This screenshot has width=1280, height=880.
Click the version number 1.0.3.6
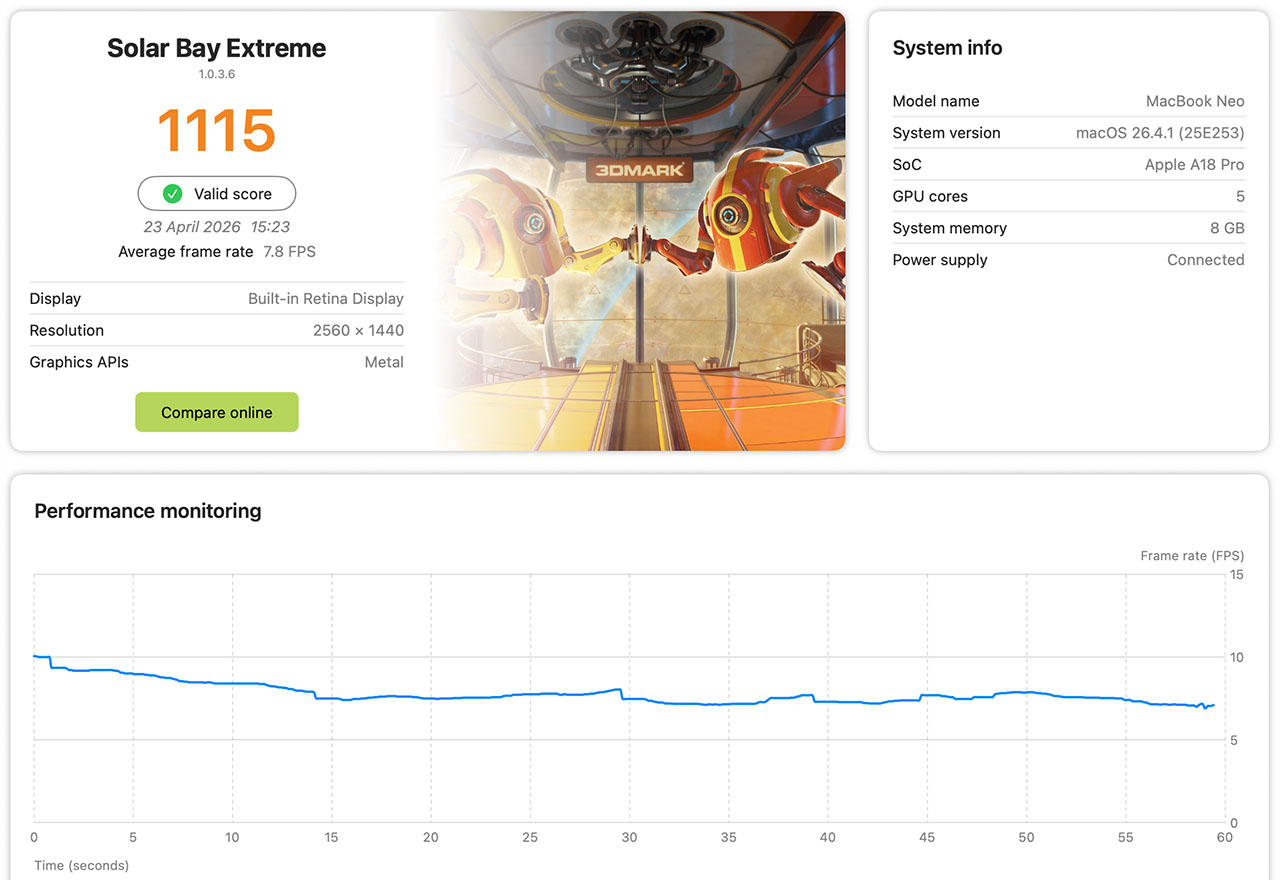tap(216, 73)
